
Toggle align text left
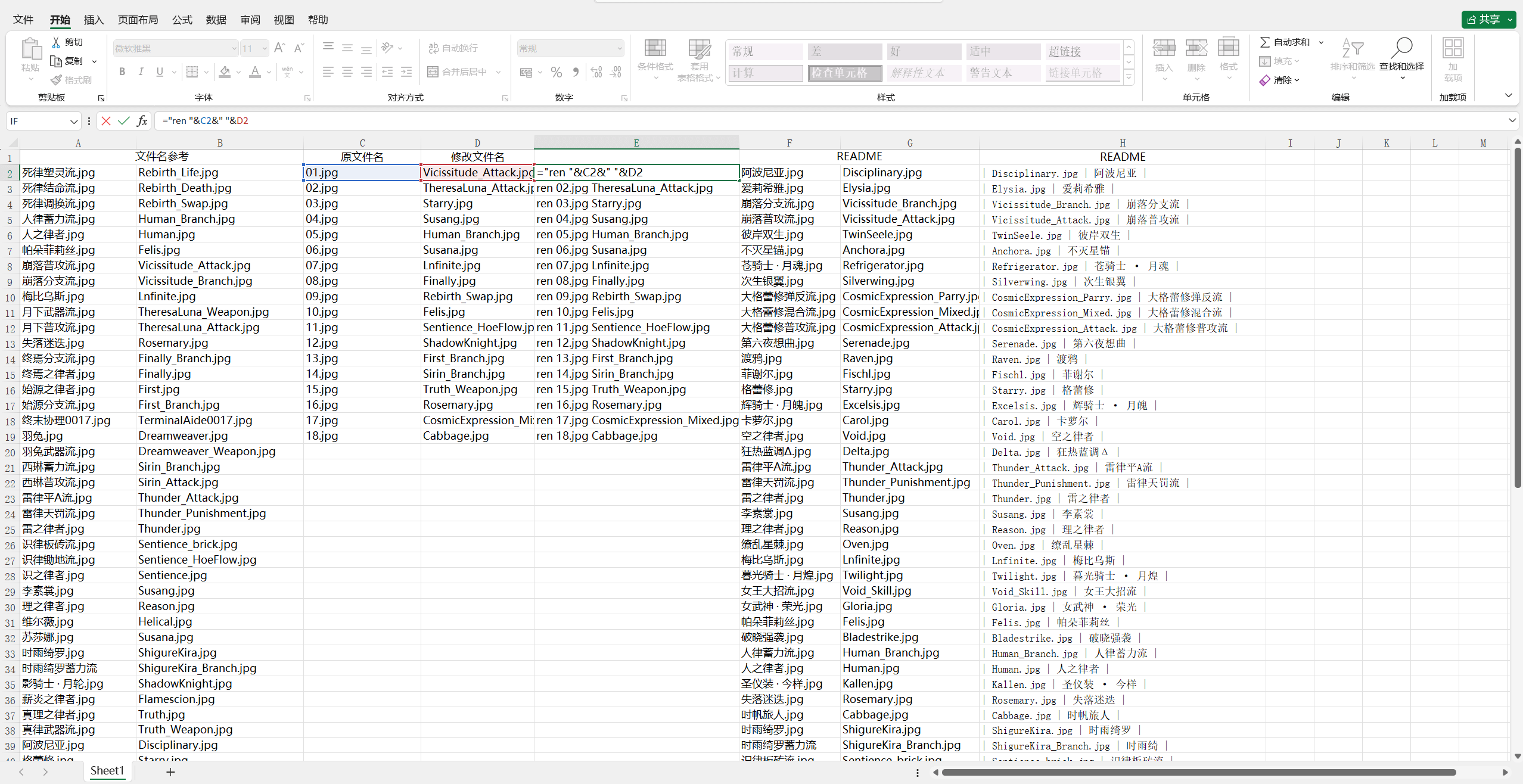pyautogui.click(x=328, y=72)
